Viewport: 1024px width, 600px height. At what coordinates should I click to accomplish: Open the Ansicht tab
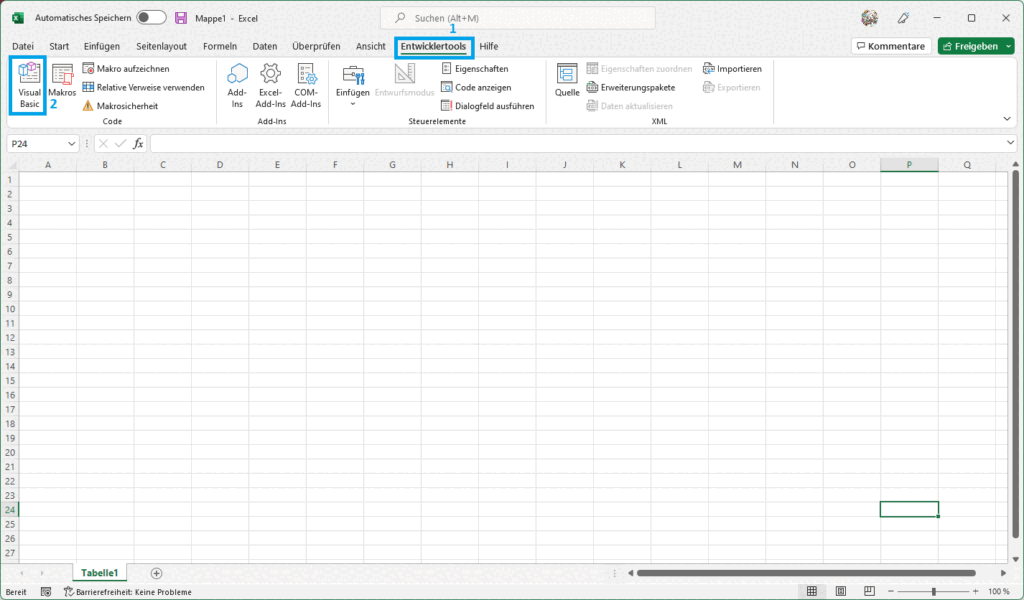click(370, 46)
